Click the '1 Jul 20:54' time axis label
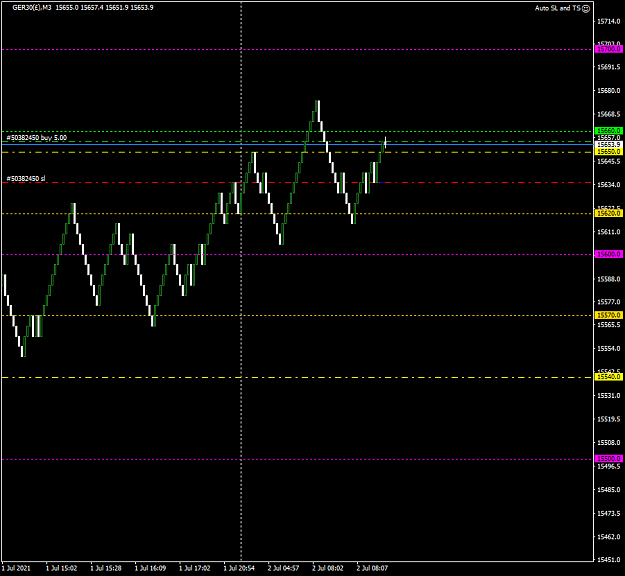625x576 pixels. click(239, 568)
